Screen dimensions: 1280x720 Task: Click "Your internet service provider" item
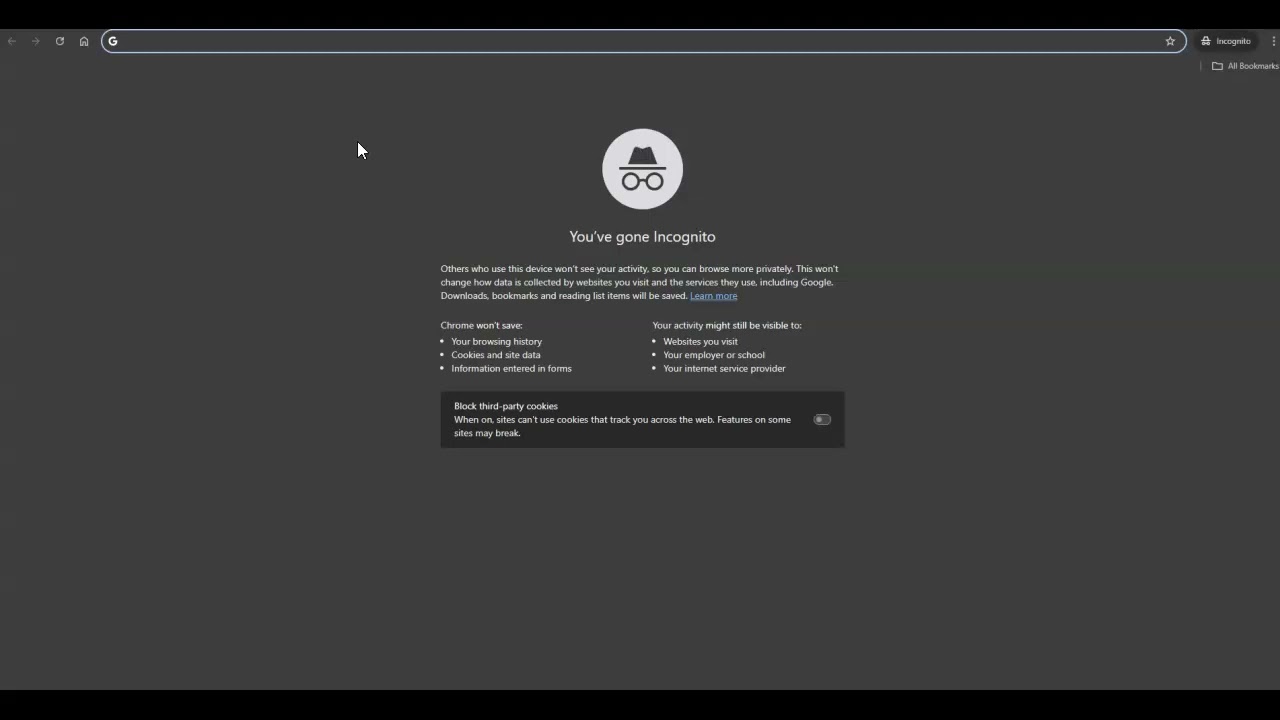(x=724, y=369)
